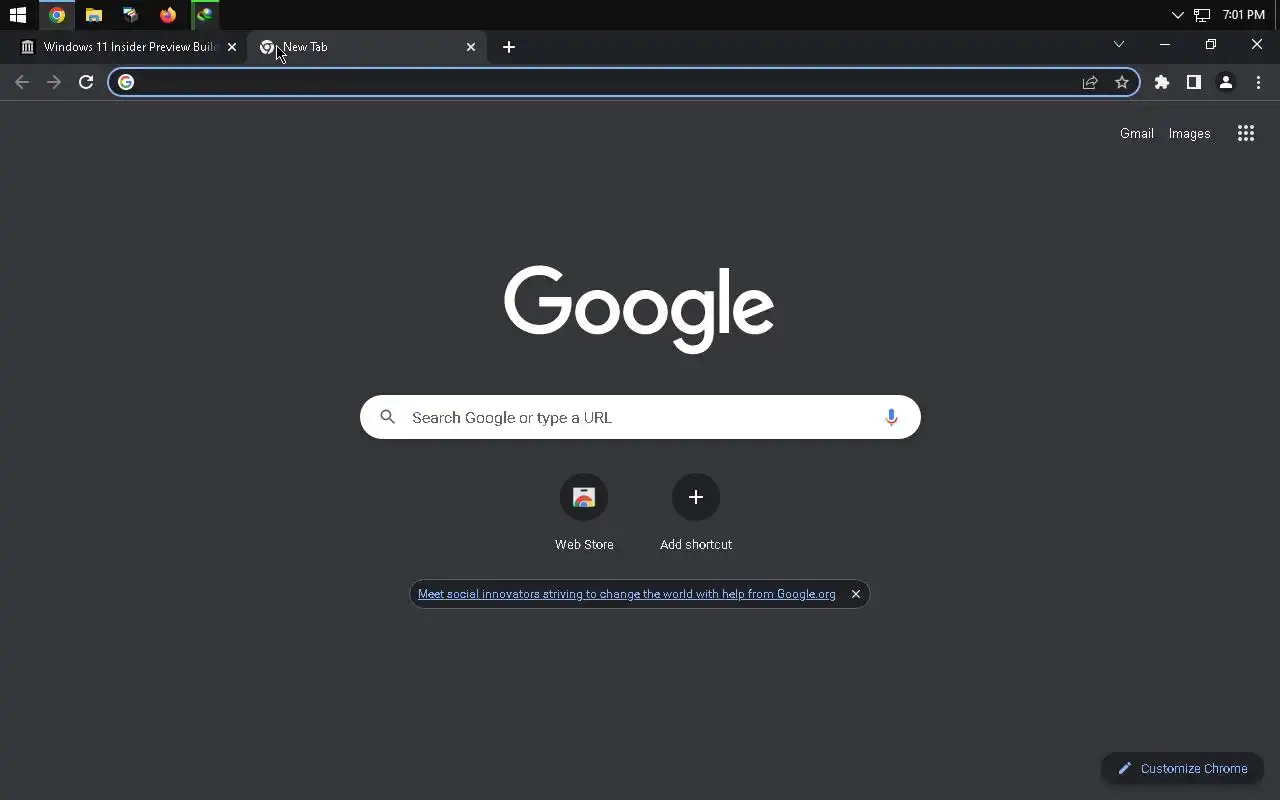Click the 7:01 PM clock
This screenshot has height=800, width=1280.
(x=1244, y=15)
